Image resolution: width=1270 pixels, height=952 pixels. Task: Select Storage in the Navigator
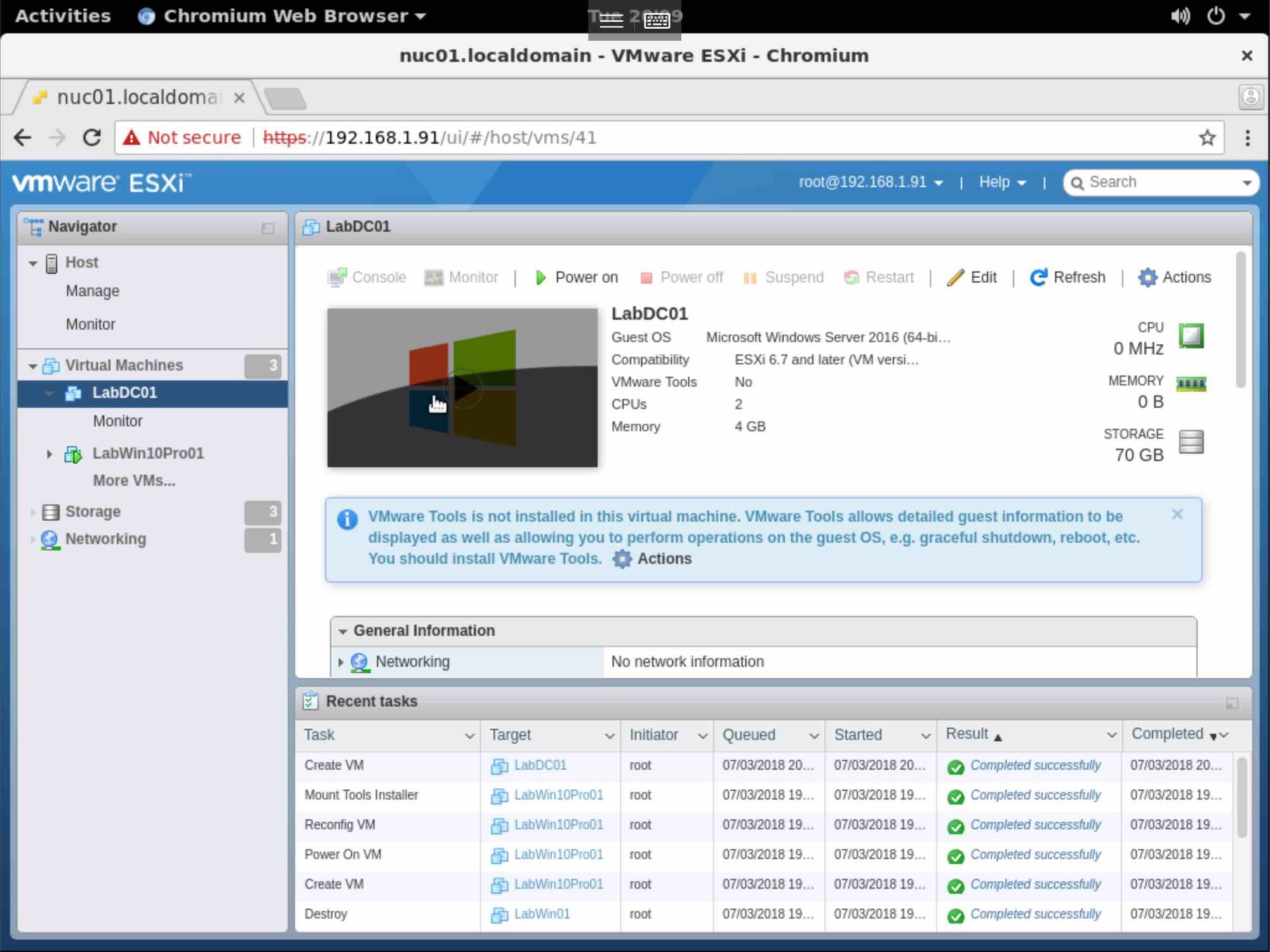pos(93,512)
